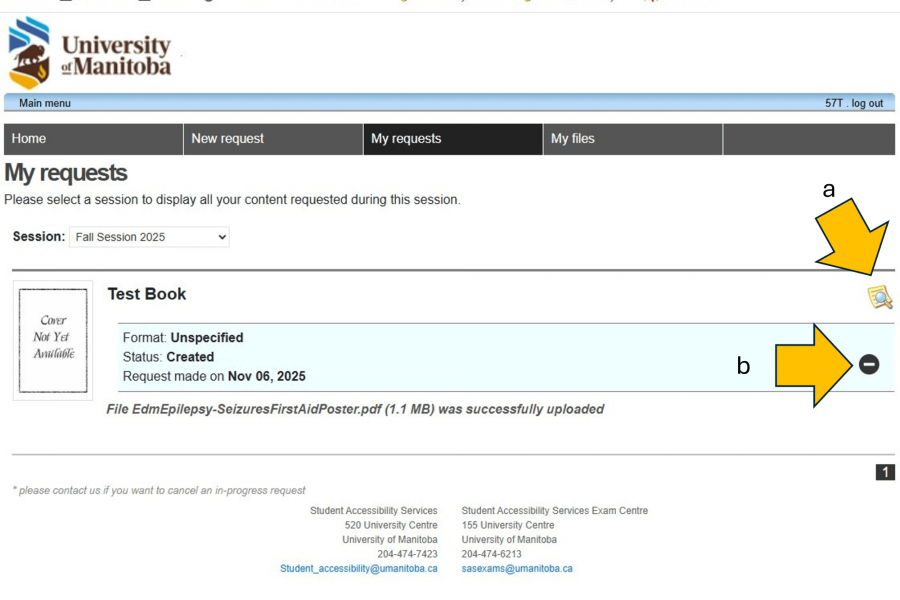Click the magnifier view-details icon for Test Book

(879, 296)
